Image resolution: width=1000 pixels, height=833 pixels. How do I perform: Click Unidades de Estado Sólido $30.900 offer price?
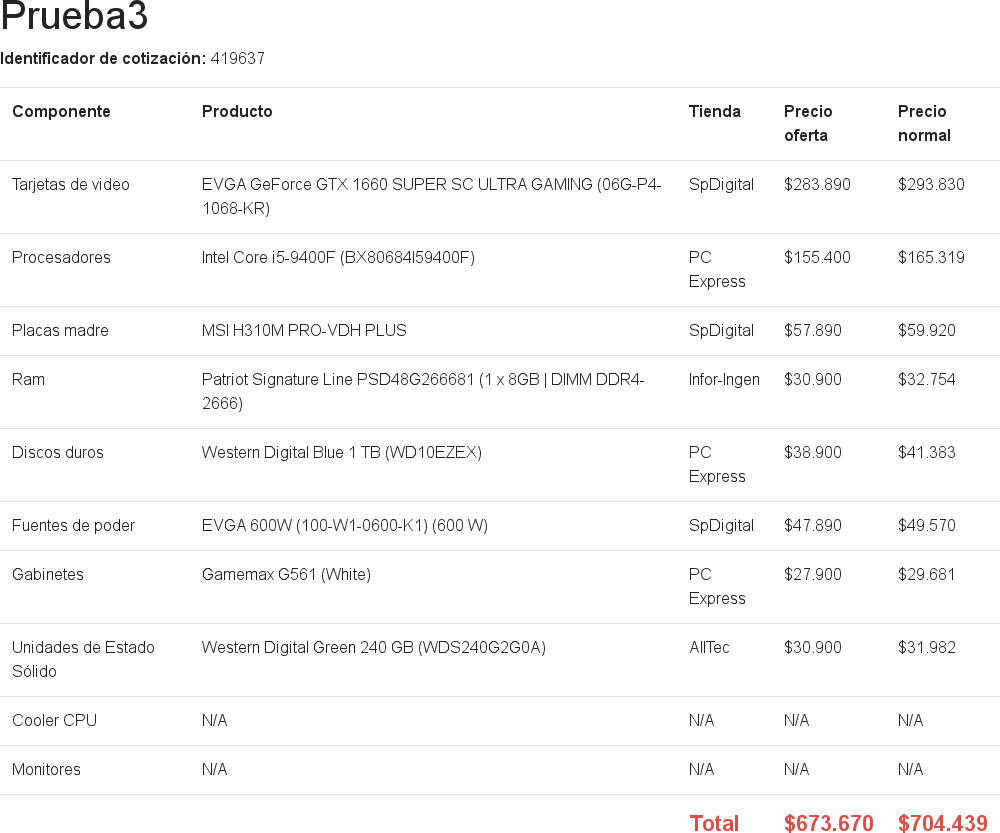(x=812, y=647)
